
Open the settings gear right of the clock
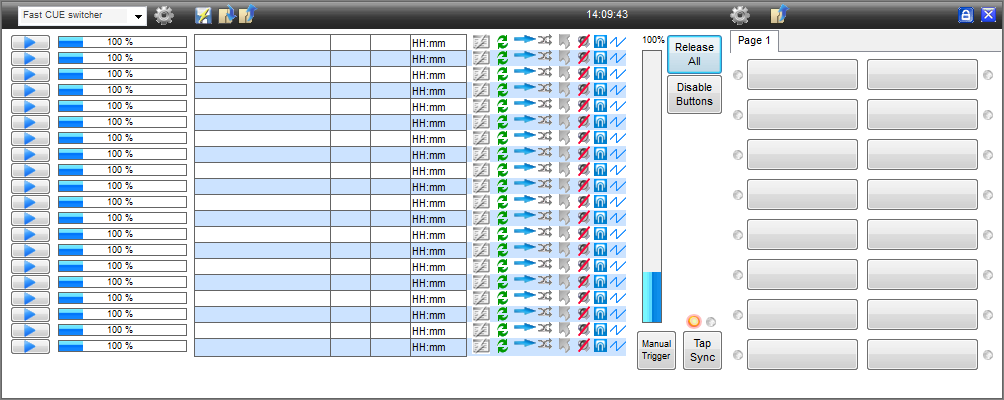pos(740,15)
